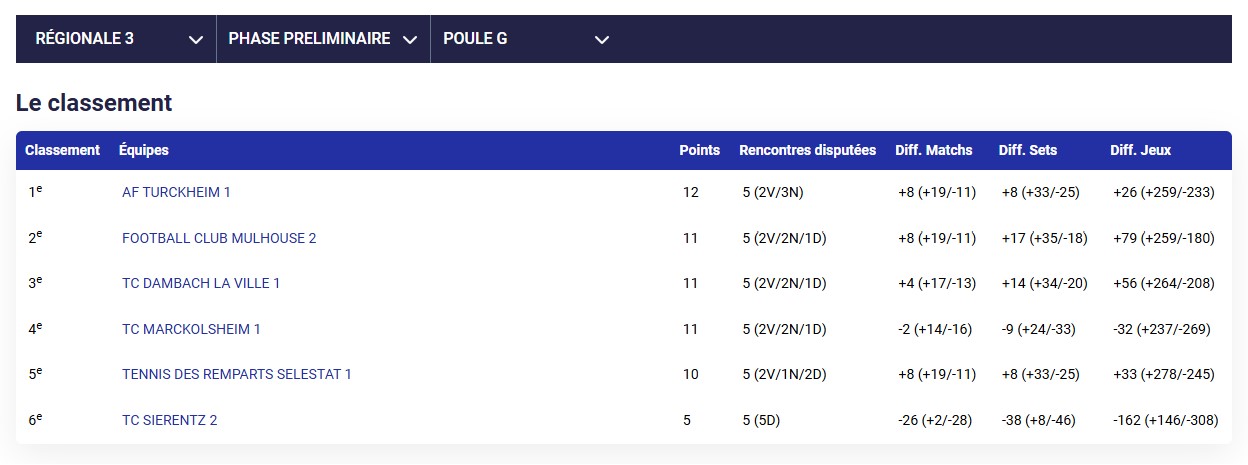The width and height of the screenshot is (1248, 465).
Task: Open the FOOTBALL CLUB MULHOUSE 2 team page
Action: coord(219,238)
